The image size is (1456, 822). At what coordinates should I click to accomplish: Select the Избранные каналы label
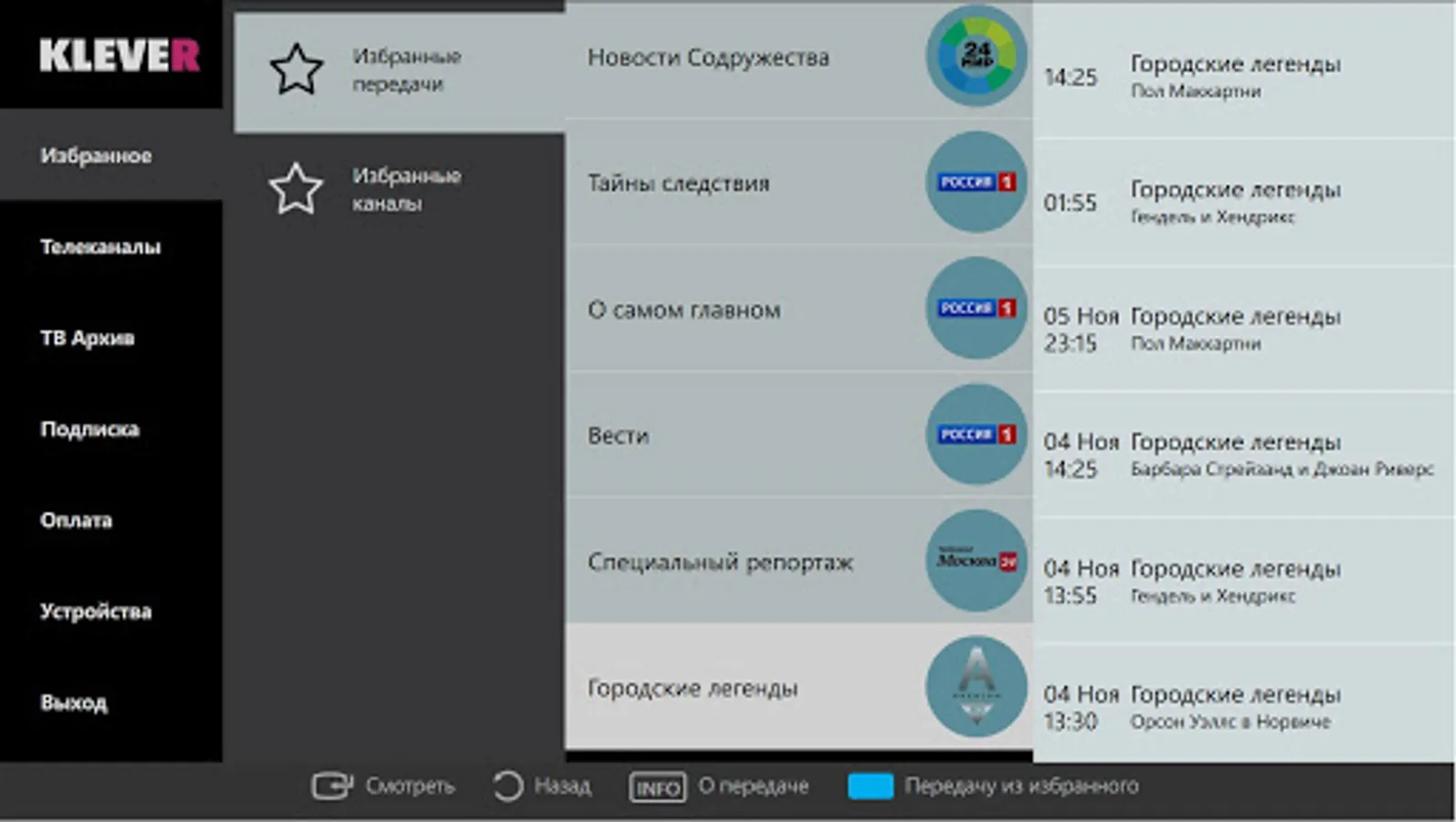[x=406, y=189]
